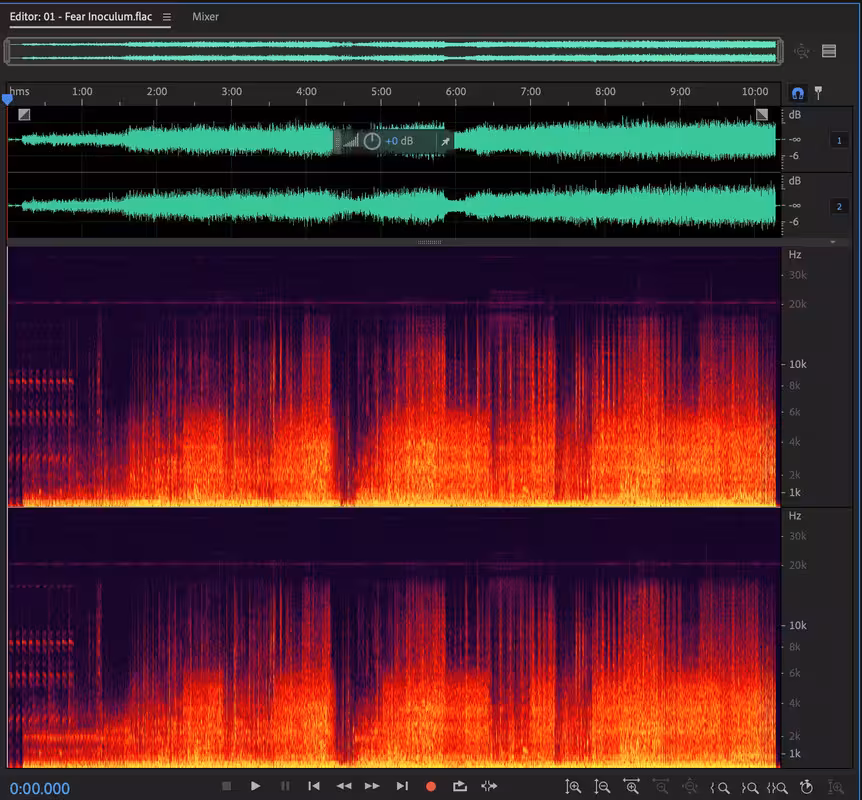Click the 2:00 mark on the time ruler
This screenshot has width=862, height=800.
pyautogui.click(x=157, y=91)
